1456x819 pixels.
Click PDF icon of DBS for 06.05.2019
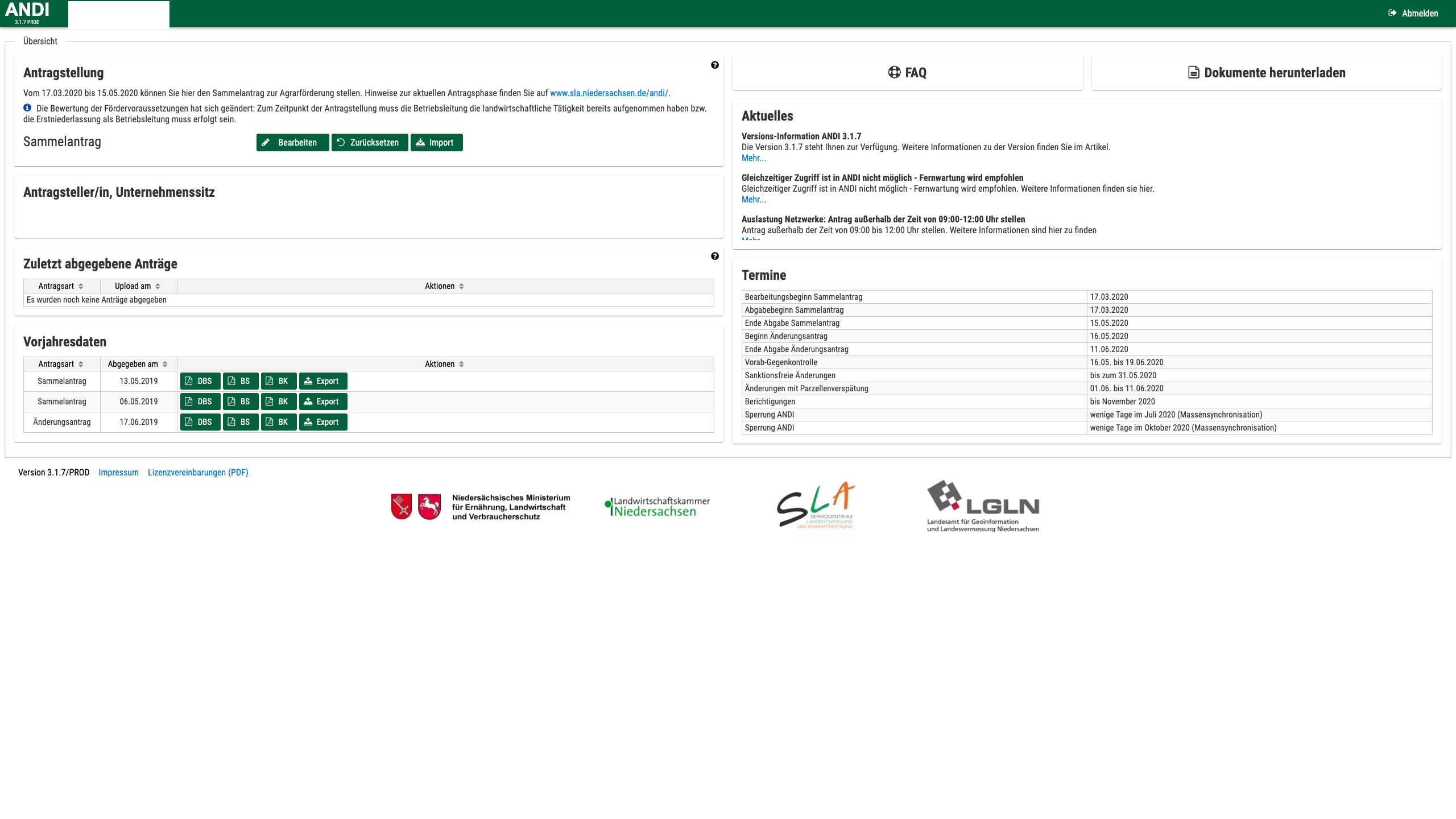point(189,402)
